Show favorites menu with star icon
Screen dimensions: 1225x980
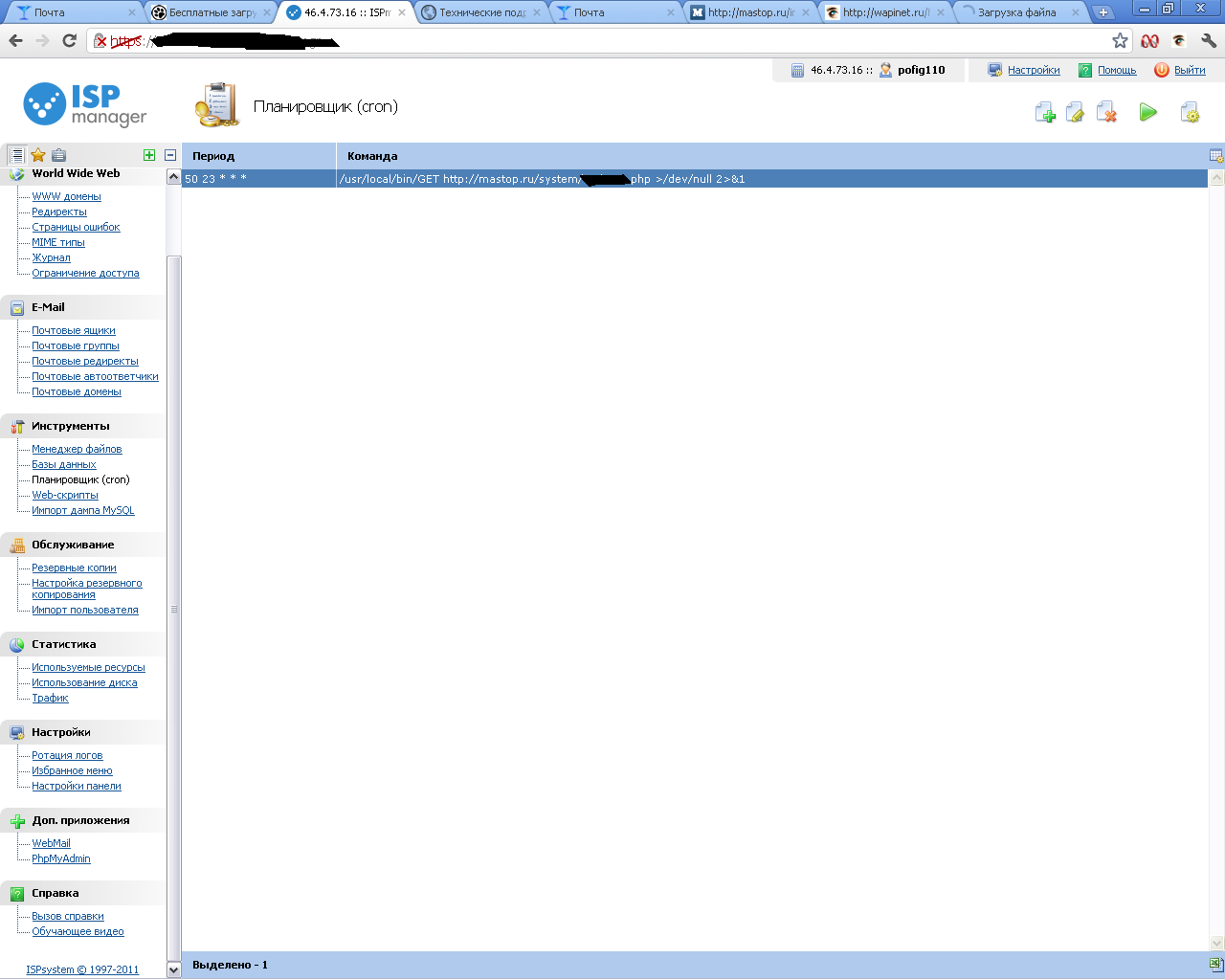tap(38, 155)
